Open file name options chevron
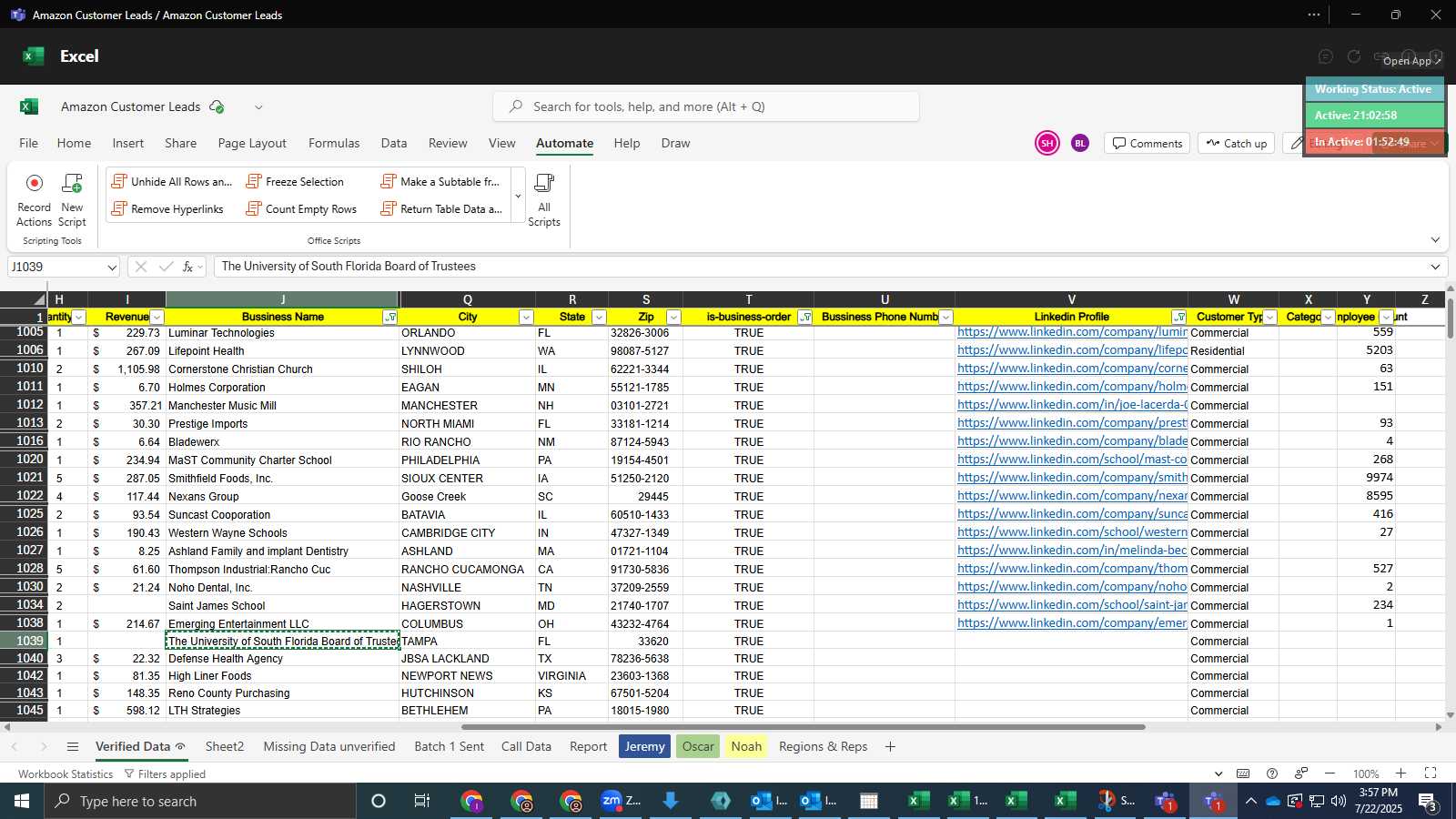Viewport: 1456px width, 819px height. (258, 107)
